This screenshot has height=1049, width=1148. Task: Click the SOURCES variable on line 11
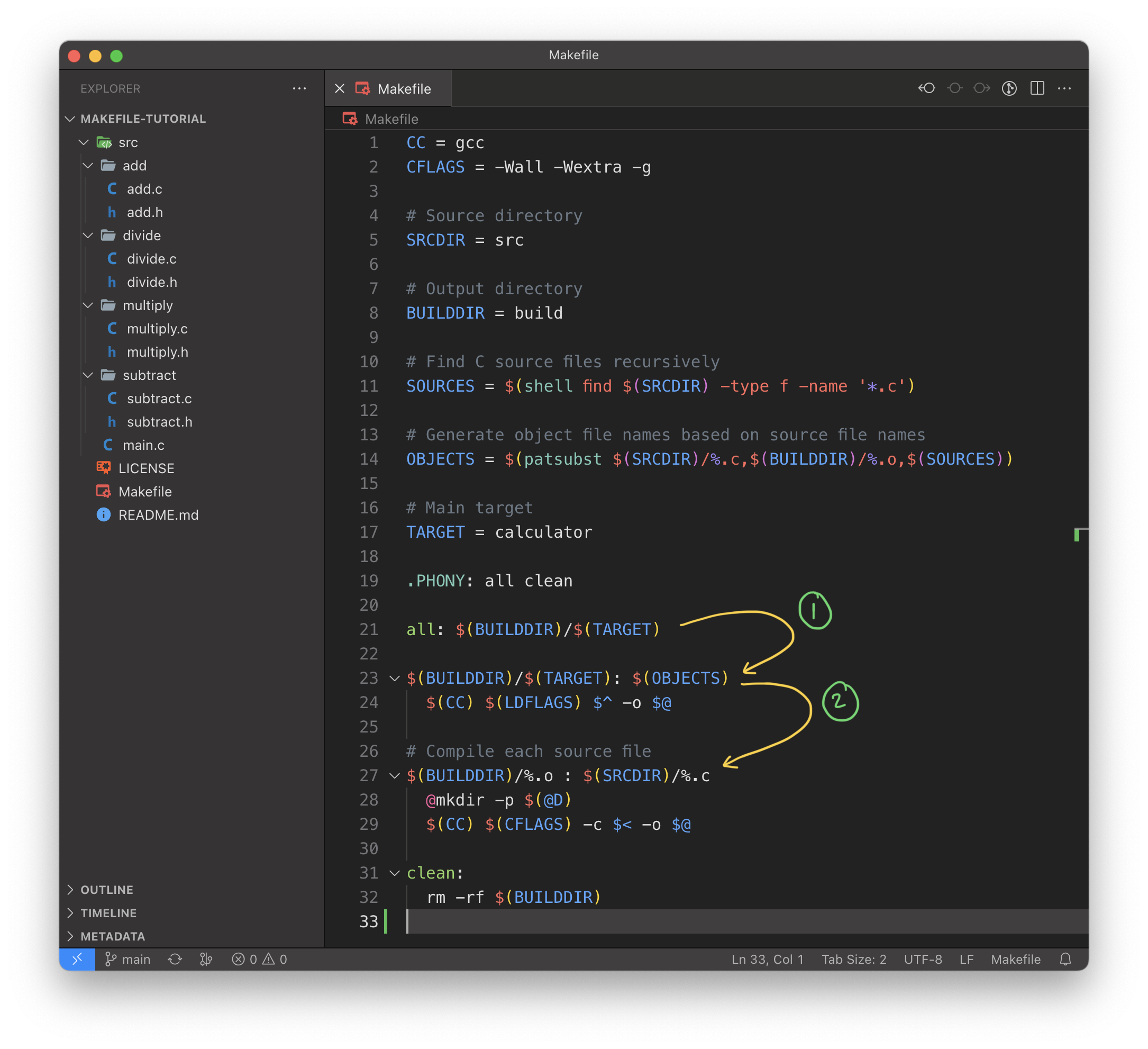[x=440, y=386]
